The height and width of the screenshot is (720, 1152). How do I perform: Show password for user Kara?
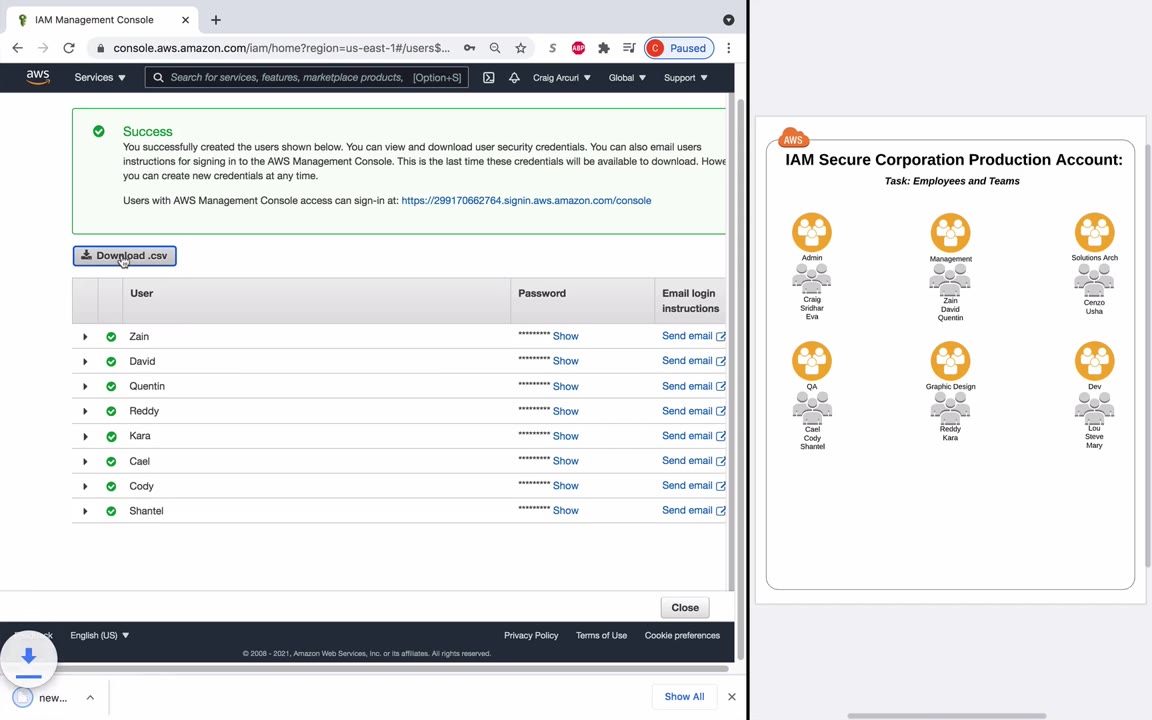tap(565, 436)
